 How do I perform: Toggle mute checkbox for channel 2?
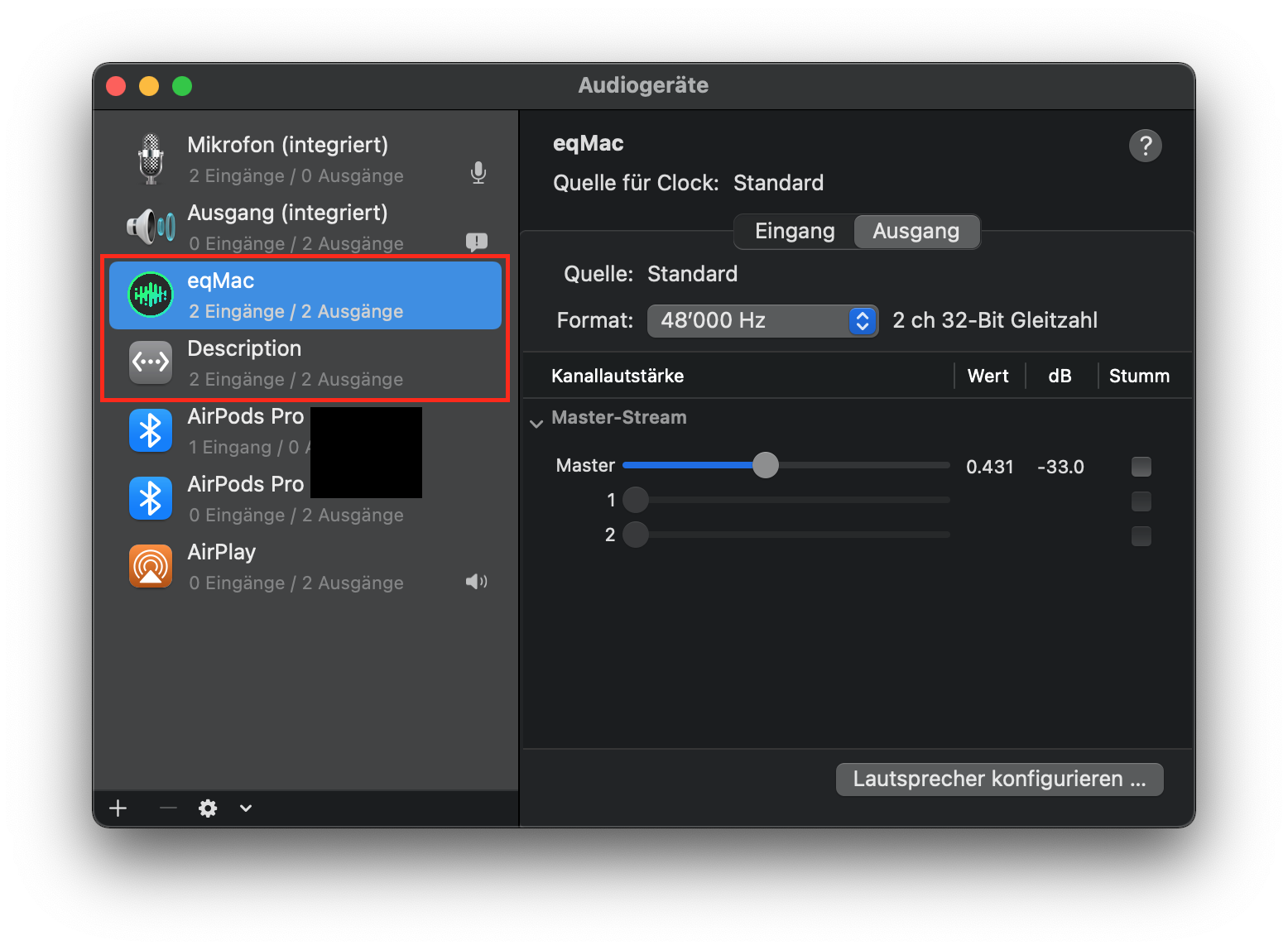1141,536
